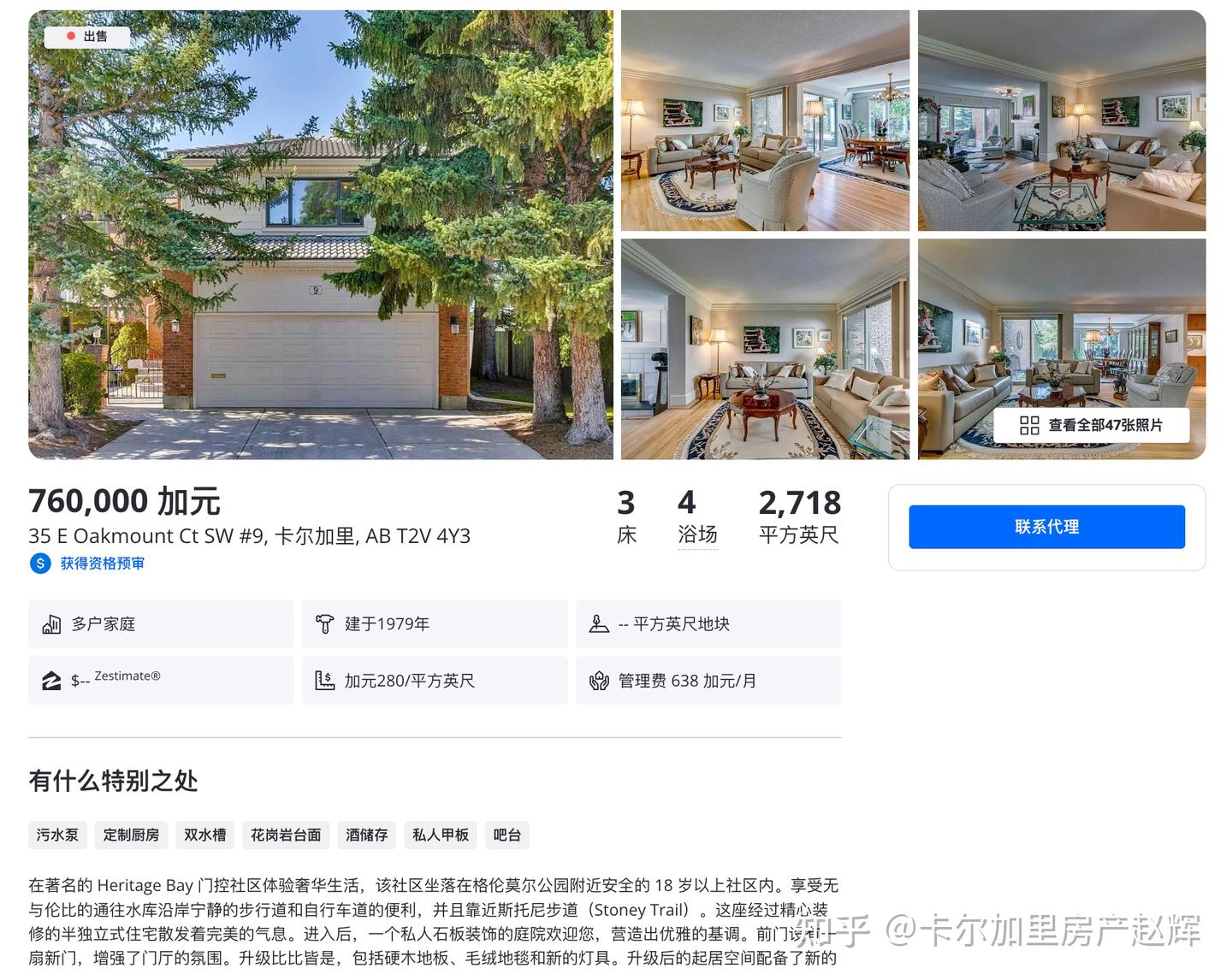Click the lot size icon
The height and width of the screenshot is (980, 1232).
[x=599, y=624]
